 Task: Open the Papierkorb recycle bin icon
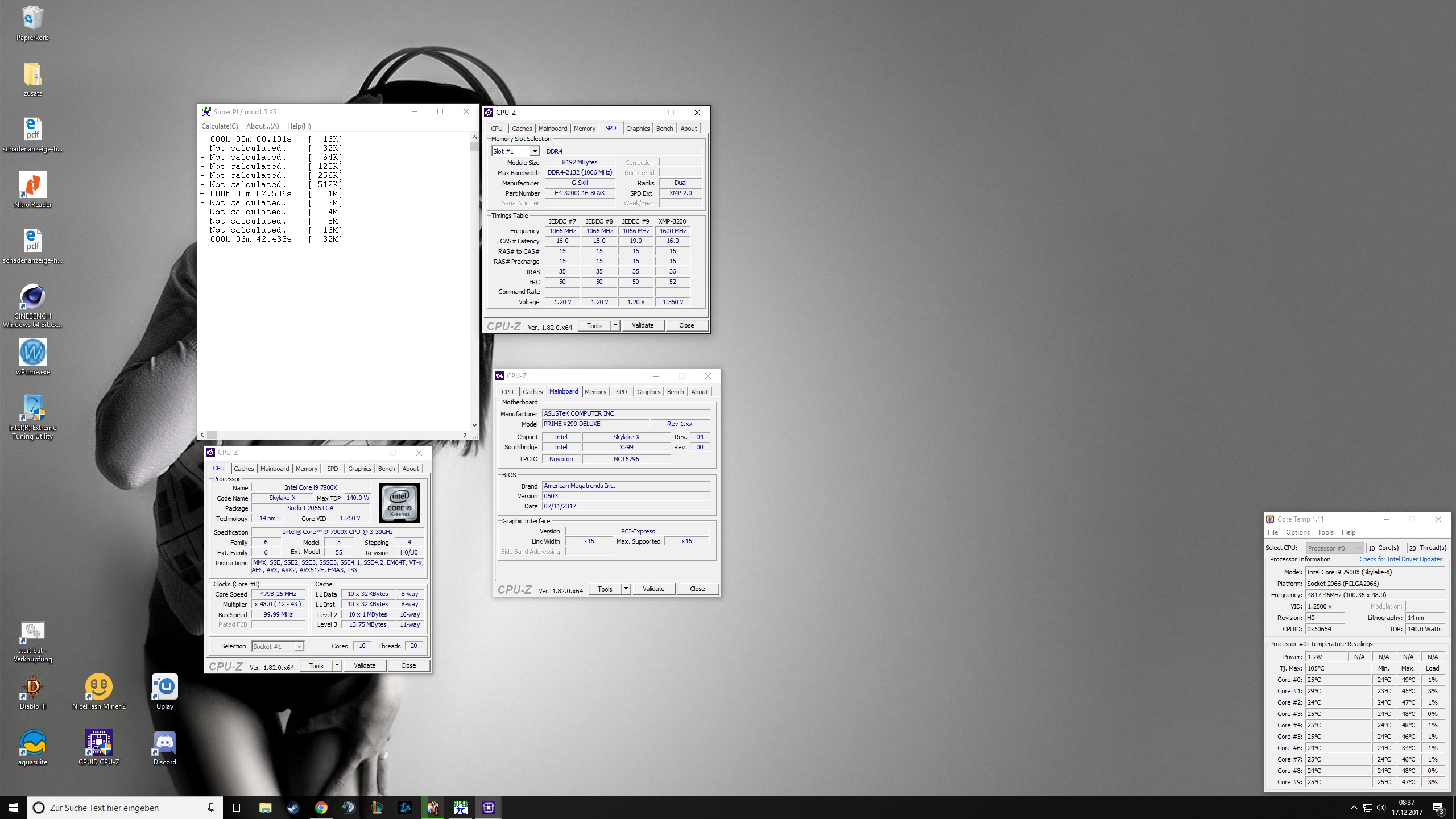click(x=32, y=23)
